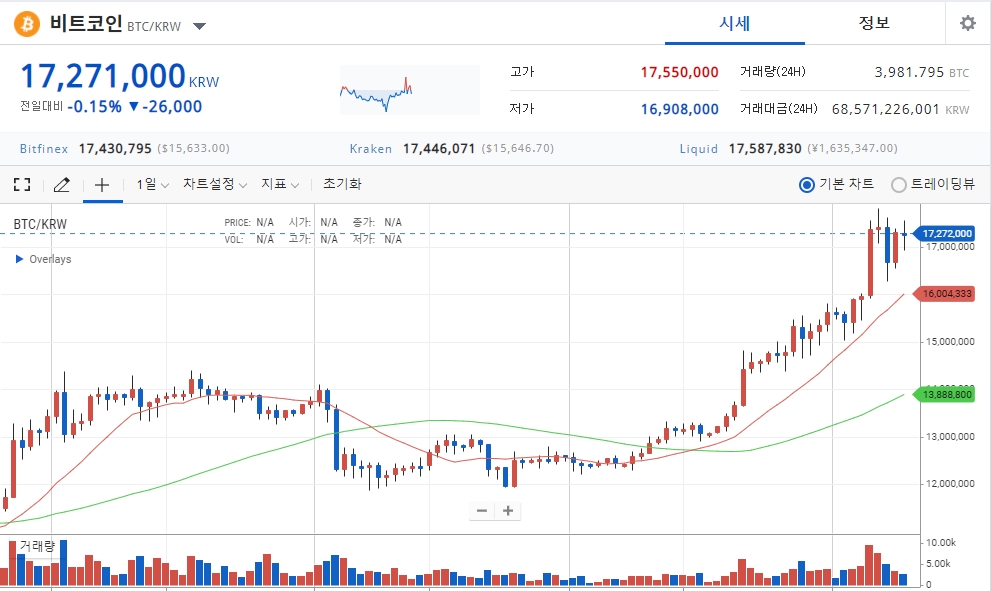
Task: Zoom out with the chart minus button
Action: pyautogui.click(x=482, y=511)
